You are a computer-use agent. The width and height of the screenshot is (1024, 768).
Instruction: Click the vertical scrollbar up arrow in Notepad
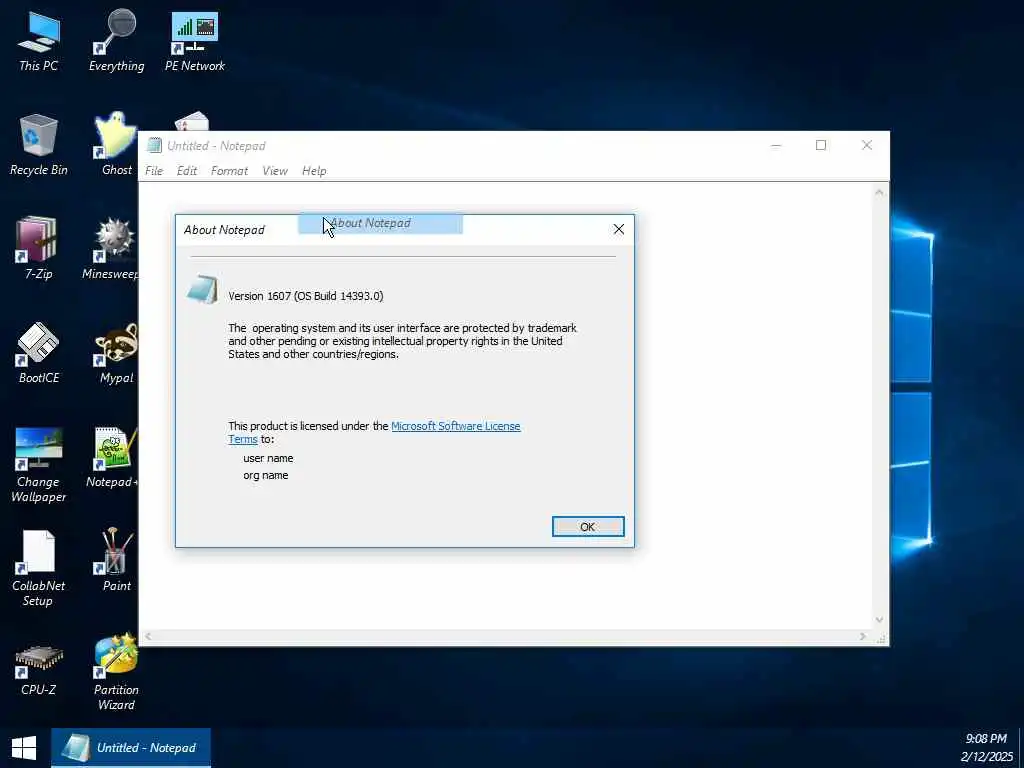879,192
